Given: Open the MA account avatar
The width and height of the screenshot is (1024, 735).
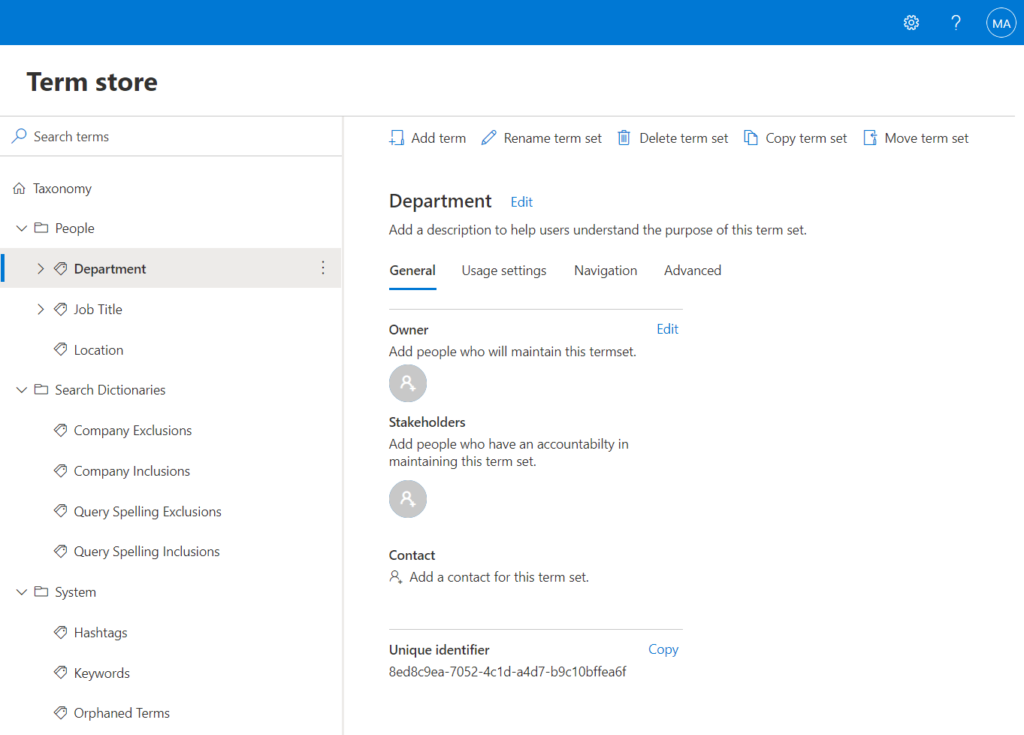Looking at the screenshot, I should pyautogui.click(x=1000, y=23).
